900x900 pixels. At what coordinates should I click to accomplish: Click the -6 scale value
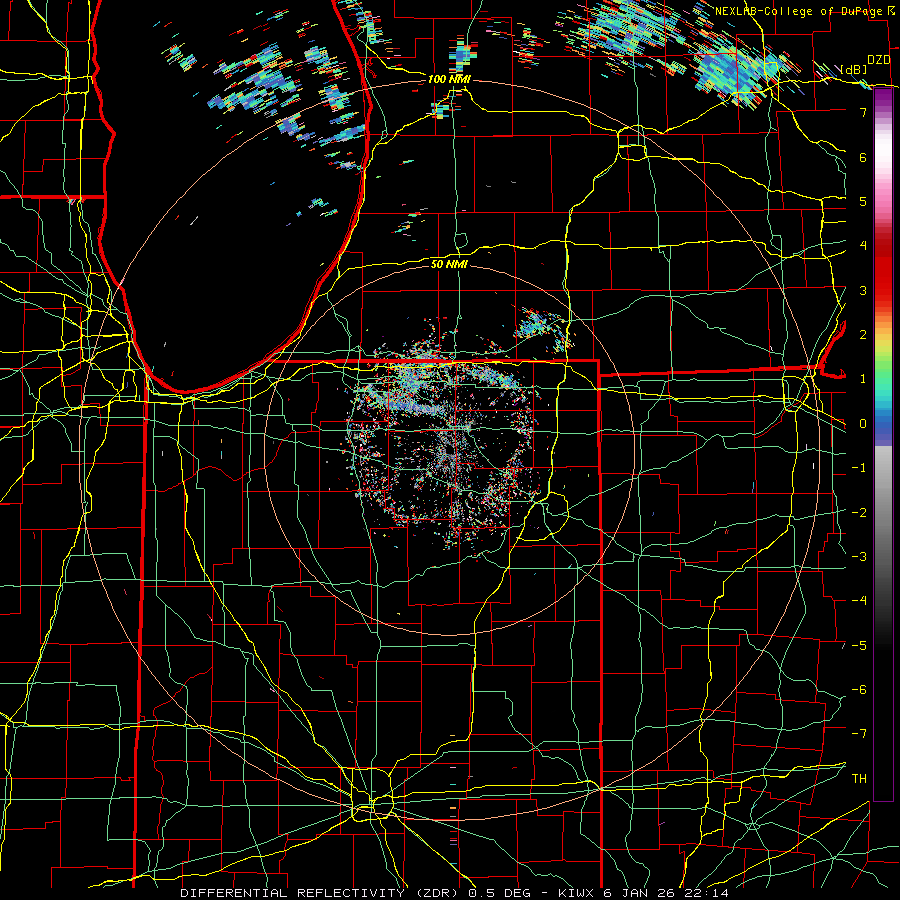859,690
